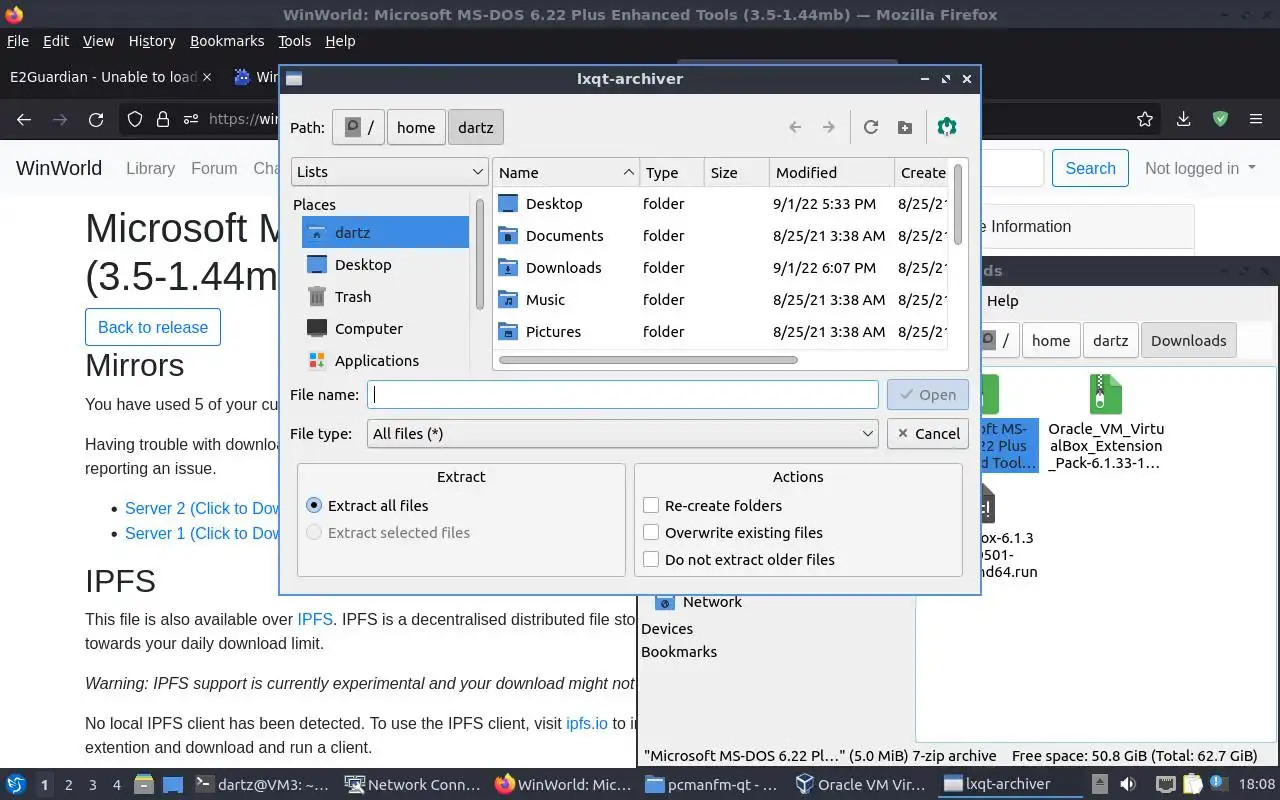The width and height of the screenshot is (1280, 800).
Task: Open WinWorld Forum link
Action: point(214,168)
